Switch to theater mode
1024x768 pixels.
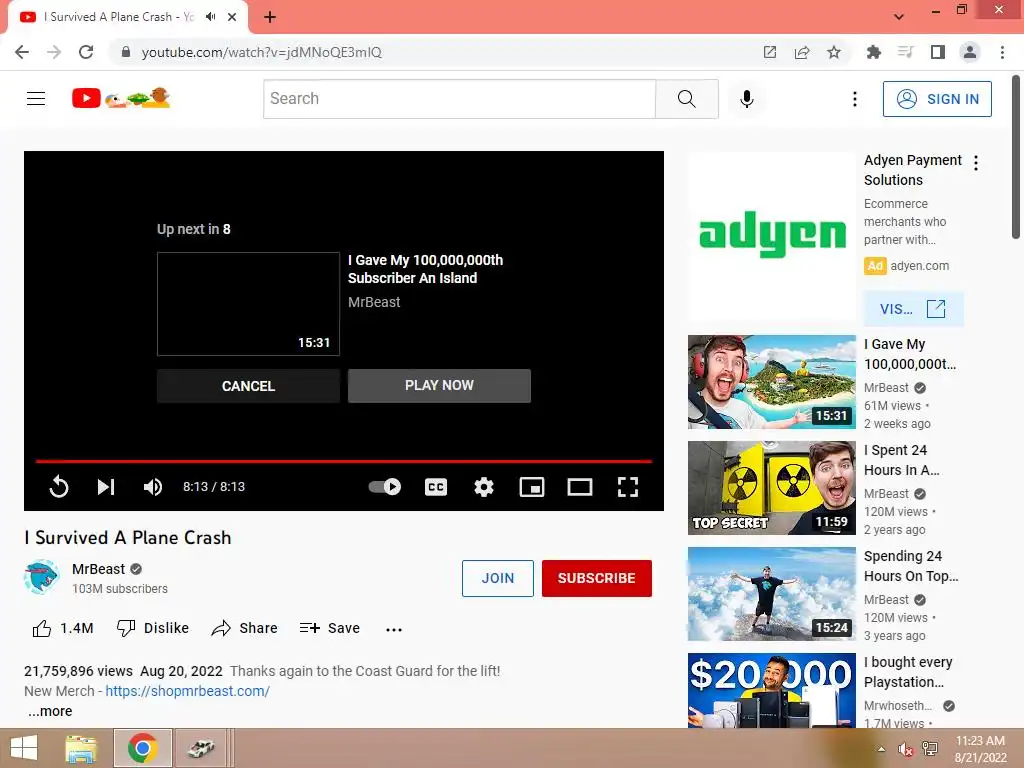(x=580, y=487)
